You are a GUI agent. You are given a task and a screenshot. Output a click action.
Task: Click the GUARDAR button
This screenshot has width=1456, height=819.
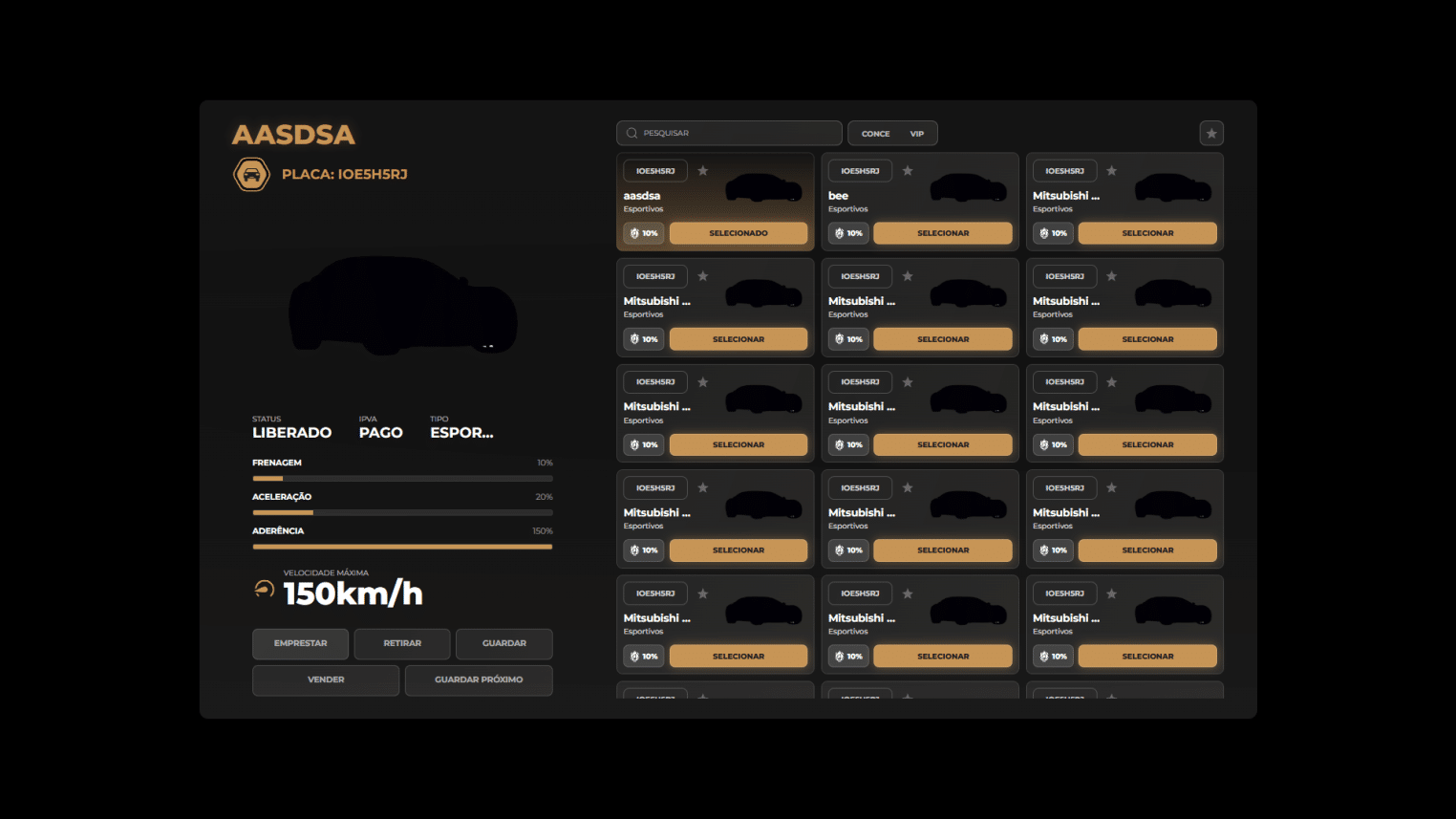(503, 644)
